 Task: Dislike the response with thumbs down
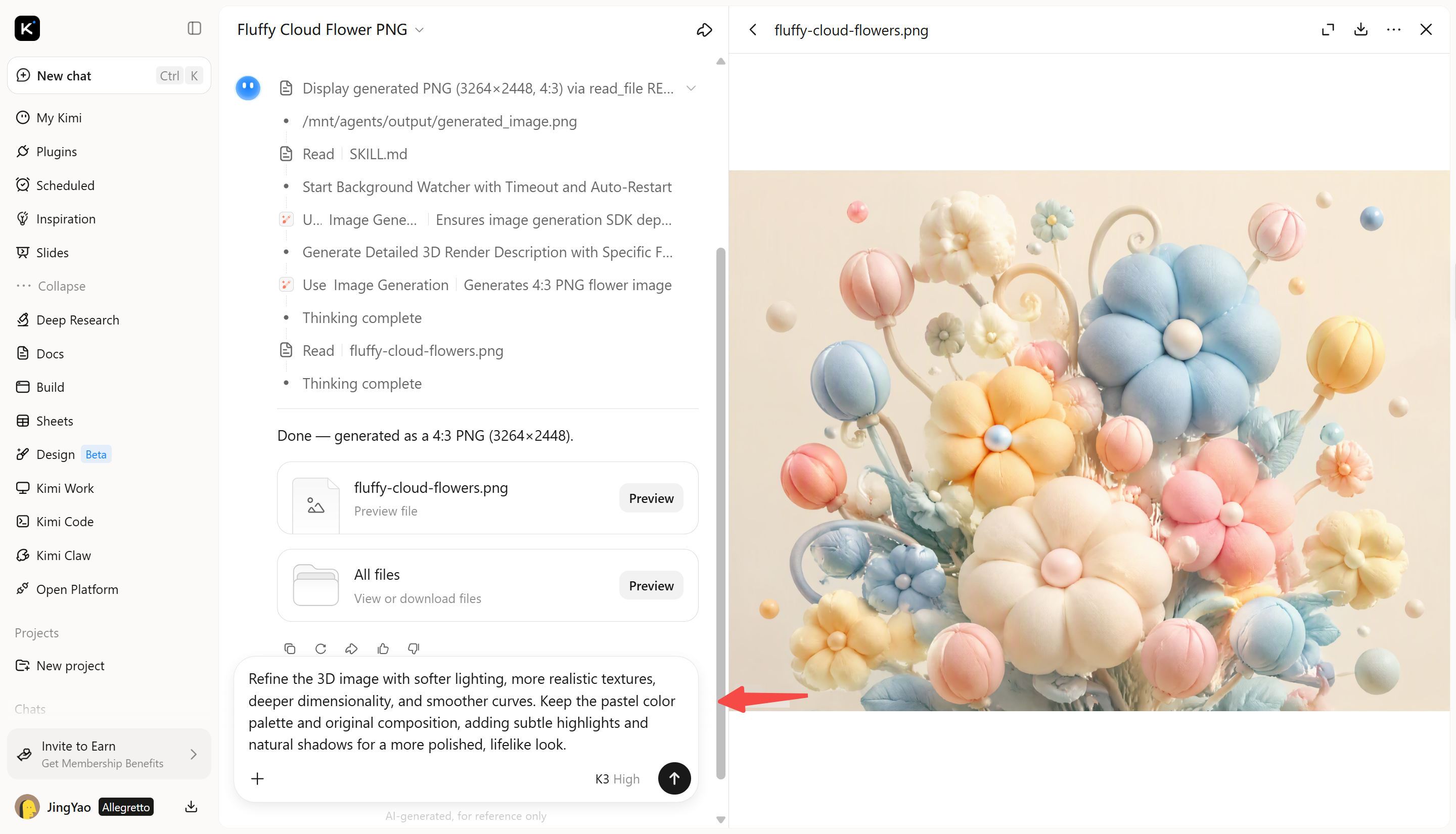click(x=414, y=648)
